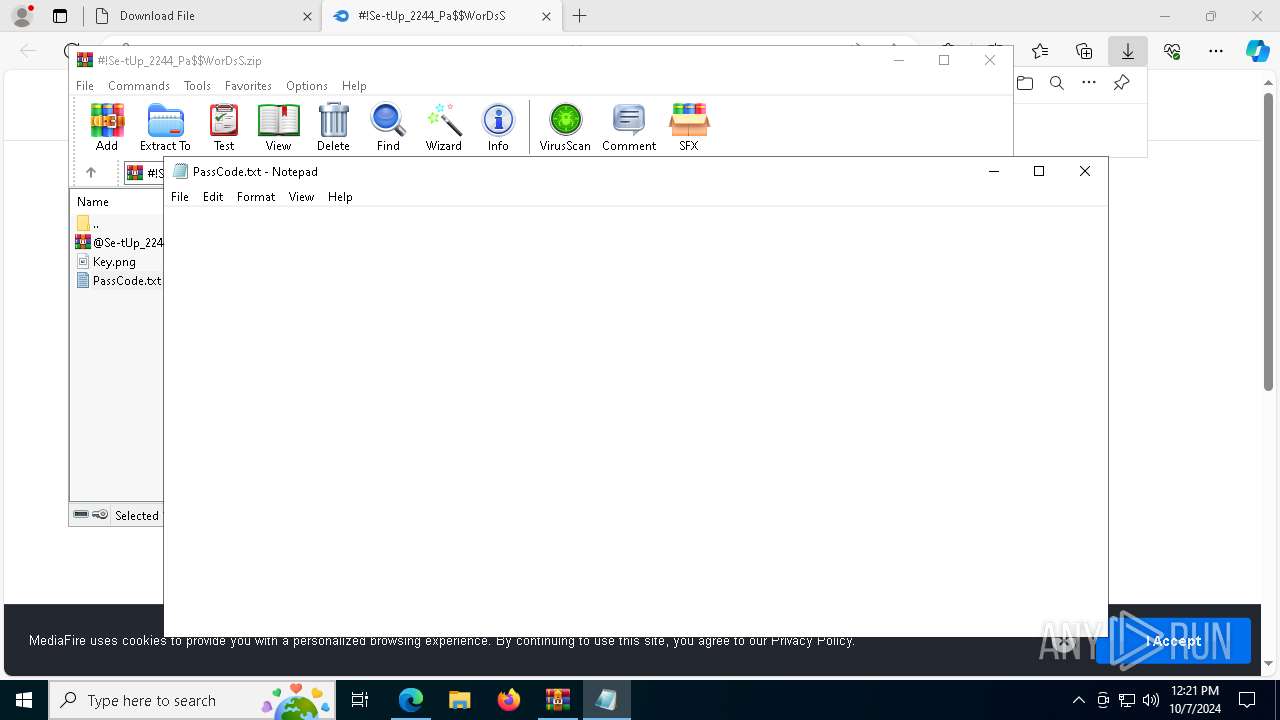Open the View tool in WinRAR
1280x720 pixels.
pos(278,127)
